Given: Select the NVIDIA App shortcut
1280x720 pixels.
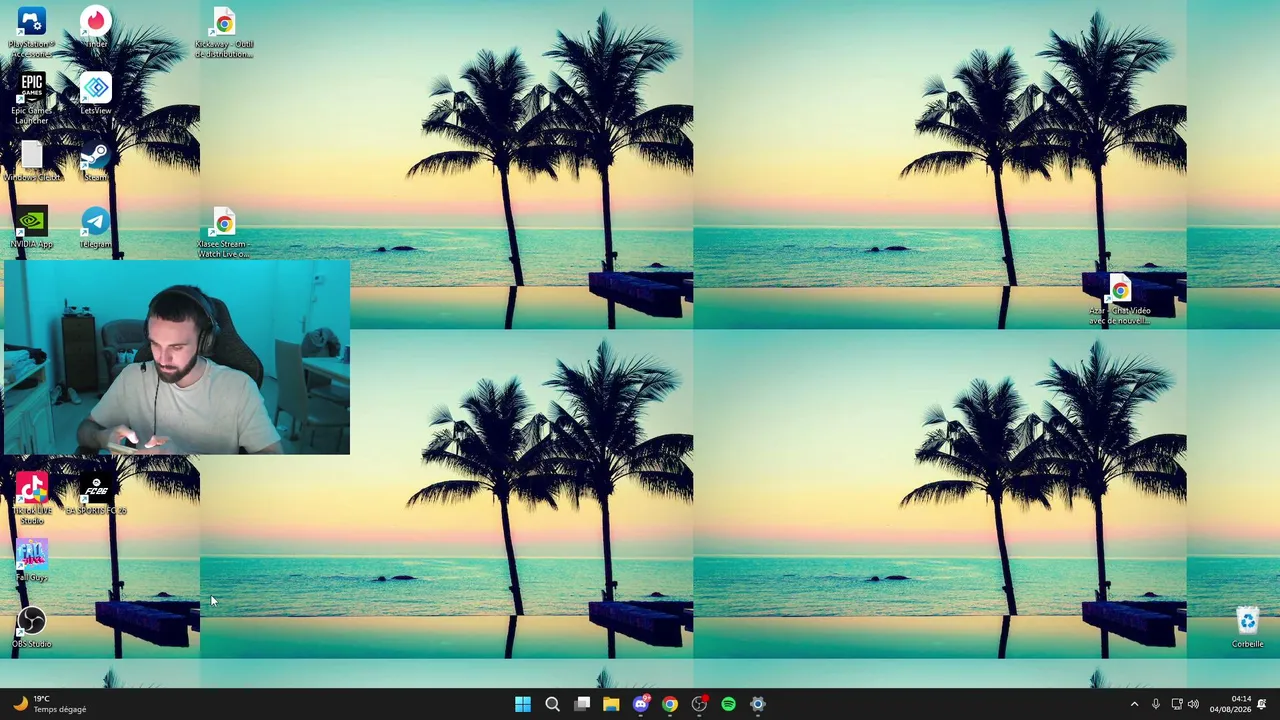Looking at the screenshot, I should [x=32, y=228].
